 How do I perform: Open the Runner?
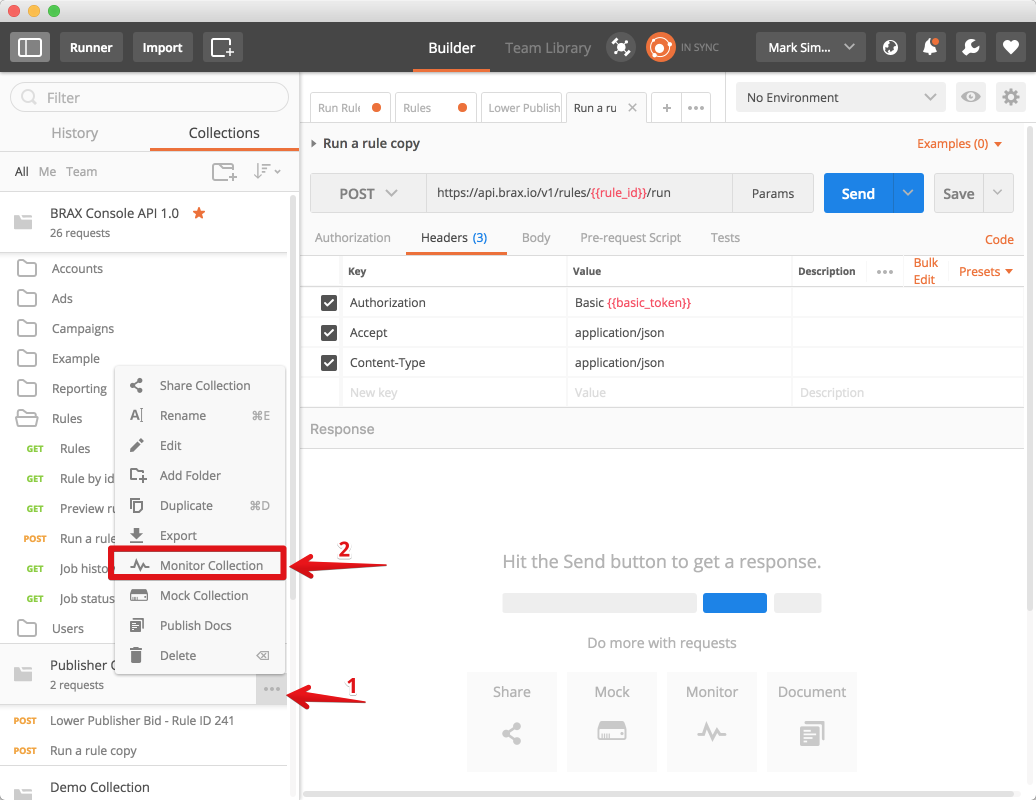pos(91,48)
